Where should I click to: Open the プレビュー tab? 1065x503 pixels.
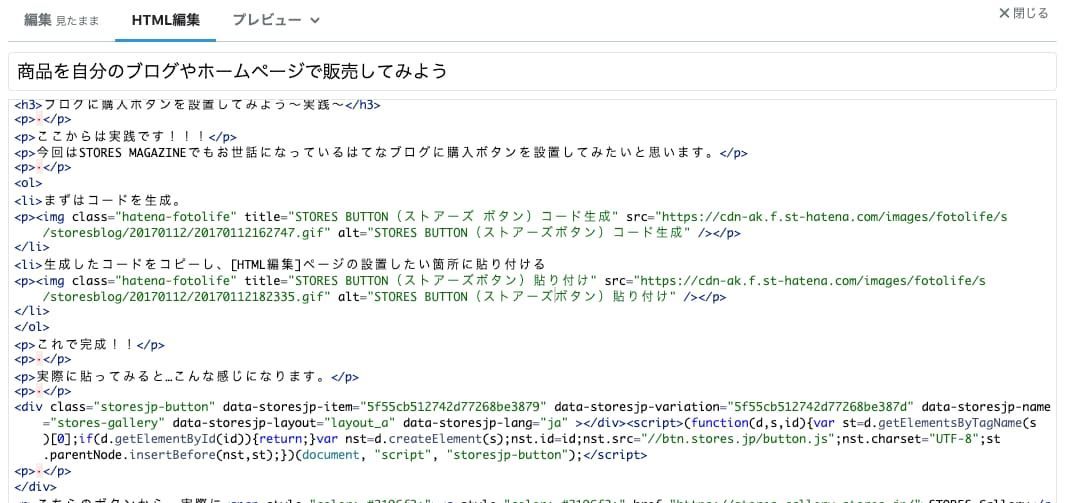266,20
